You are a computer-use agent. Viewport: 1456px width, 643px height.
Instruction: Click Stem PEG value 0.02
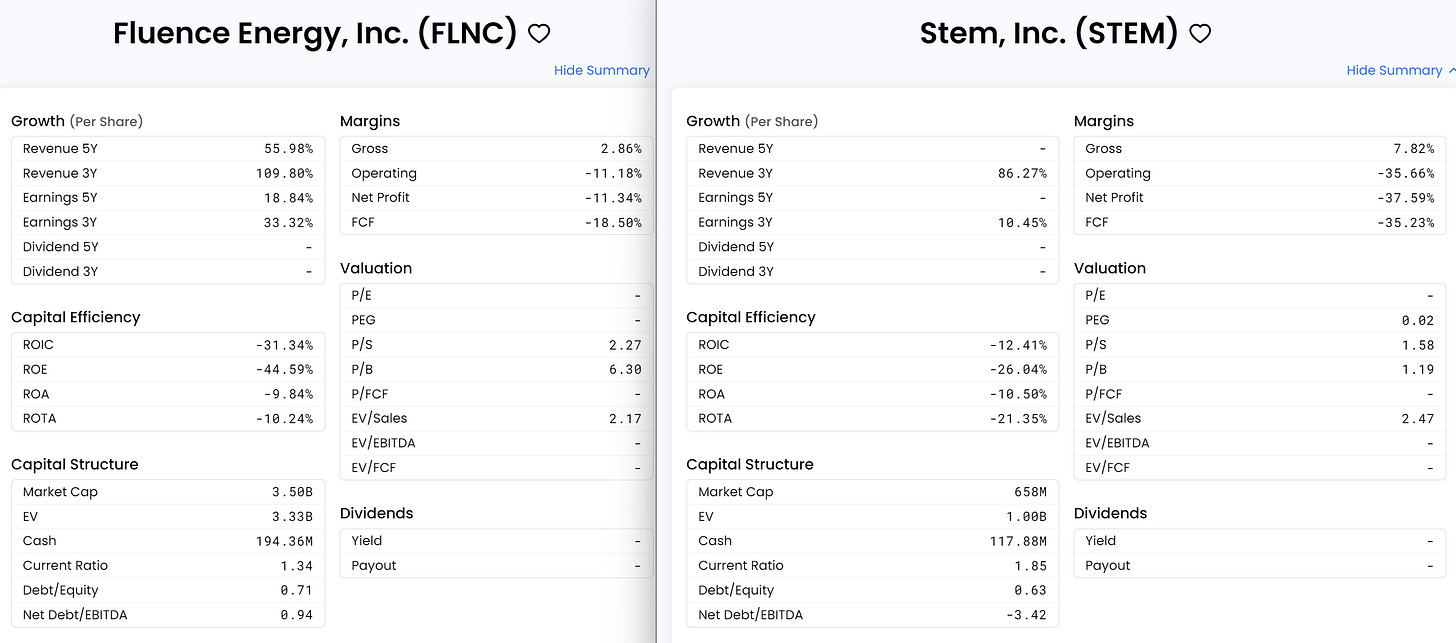(1417, 320)
